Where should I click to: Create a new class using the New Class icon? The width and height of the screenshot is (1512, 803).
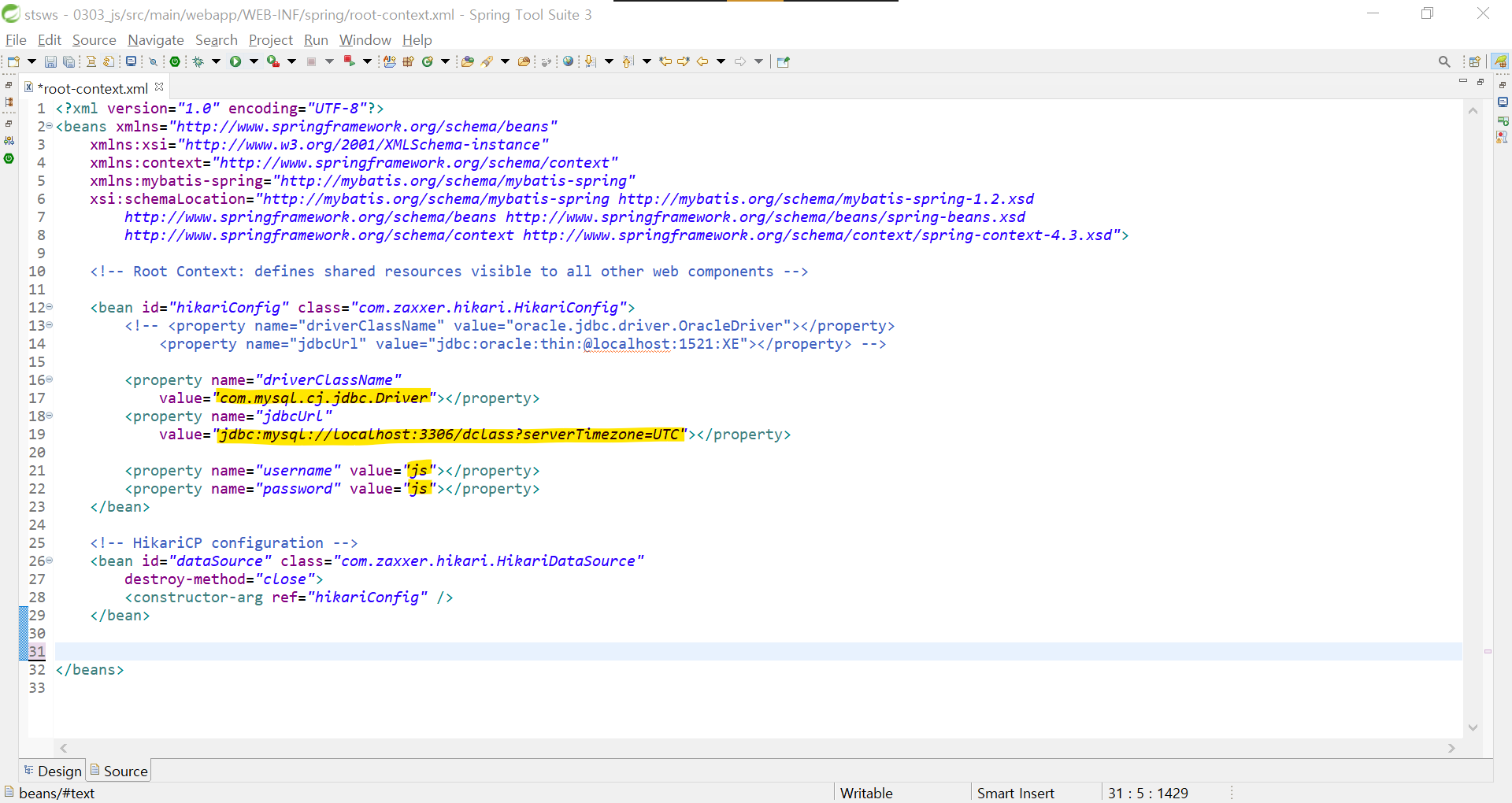pyautogui.click(x=427, y=61)
